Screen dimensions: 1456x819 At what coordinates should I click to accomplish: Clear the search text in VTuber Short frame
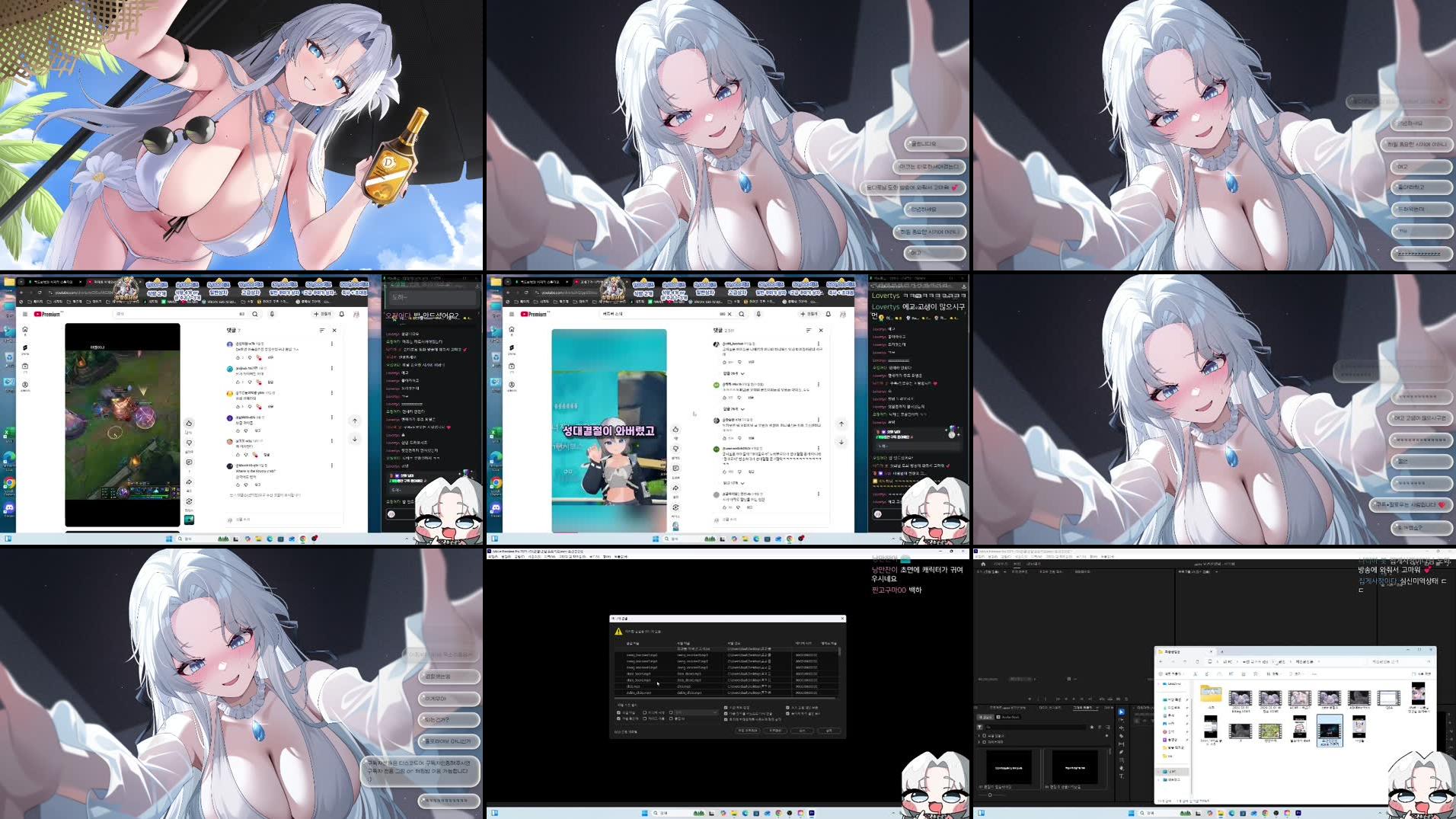(730, 314)
